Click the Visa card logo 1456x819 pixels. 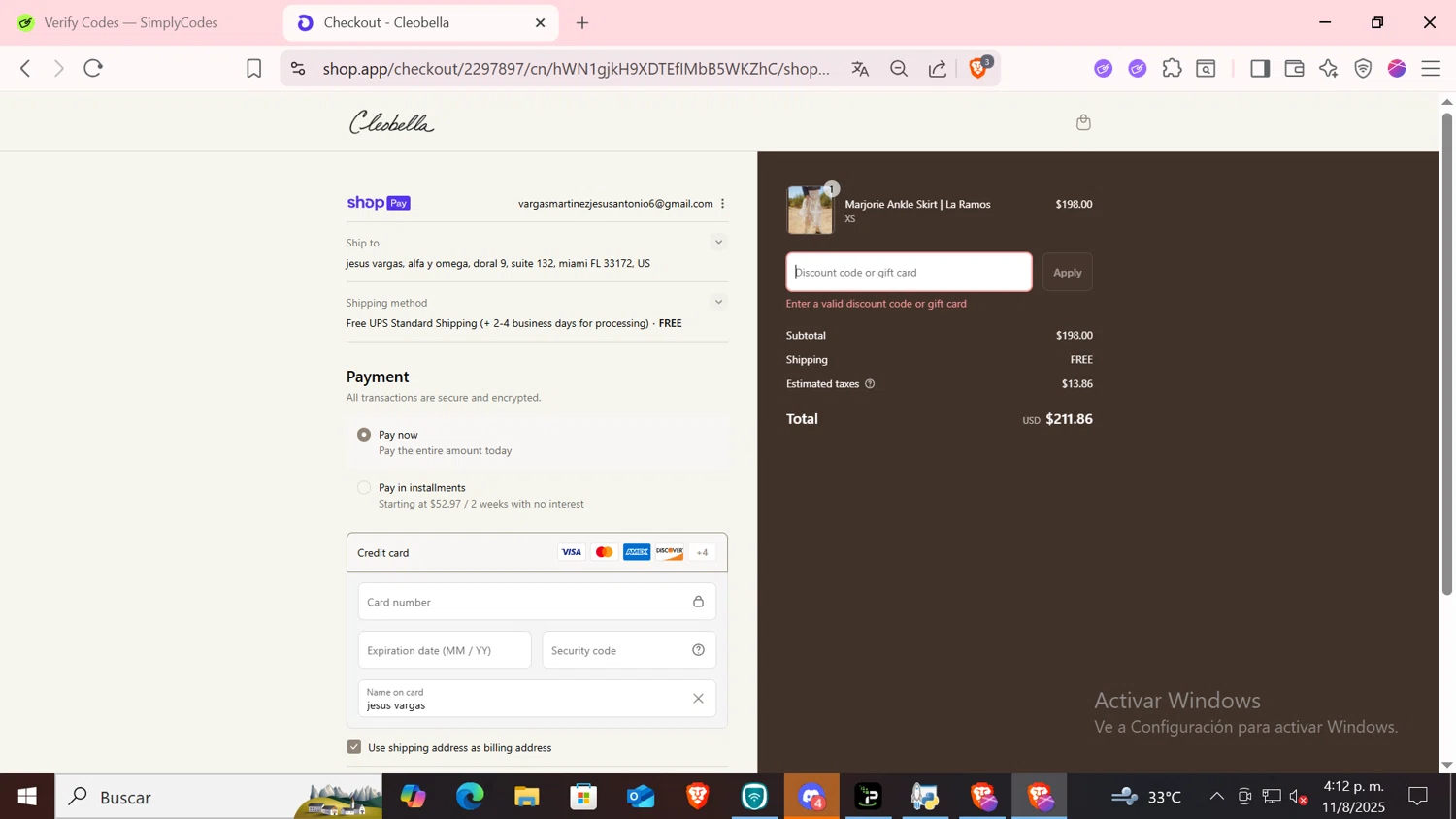click(x=572, y=552)
